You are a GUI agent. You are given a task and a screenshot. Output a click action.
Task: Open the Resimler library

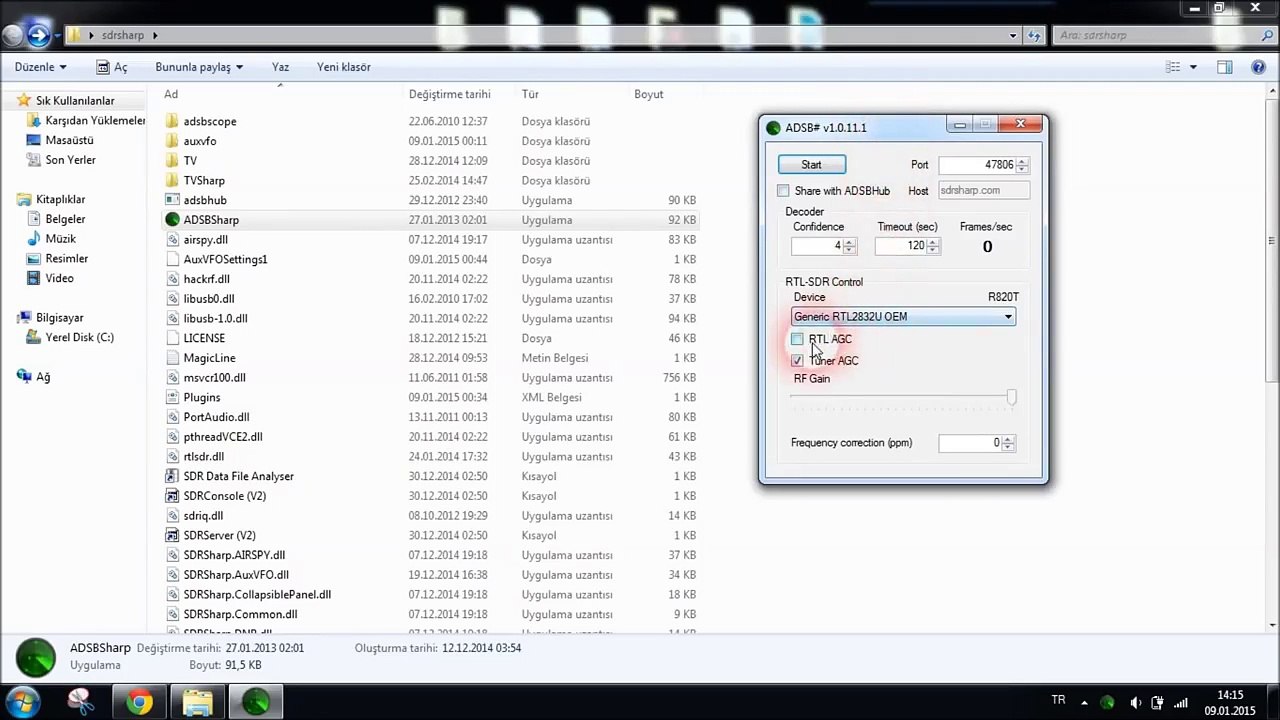point(66,259)
